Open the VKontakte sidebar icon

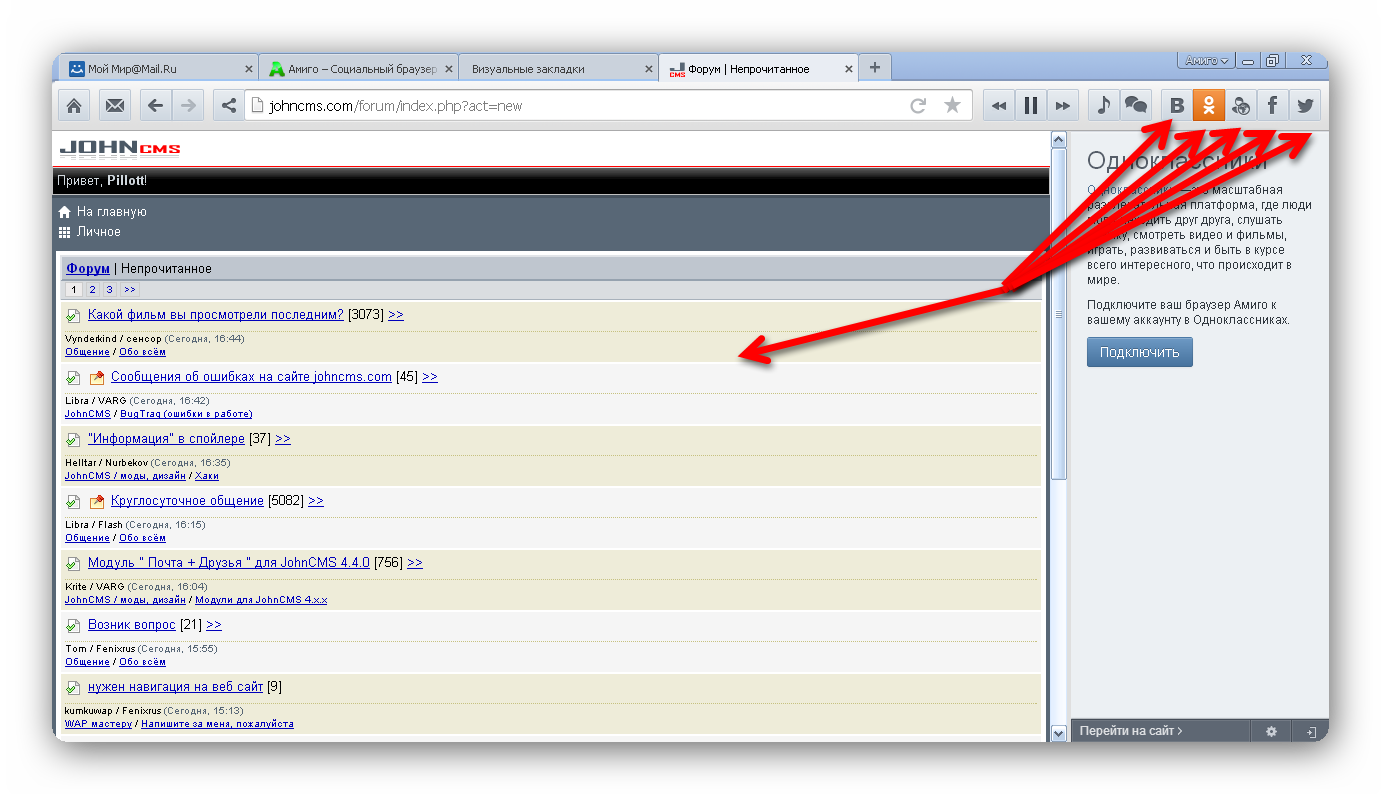pos(1177,105)
